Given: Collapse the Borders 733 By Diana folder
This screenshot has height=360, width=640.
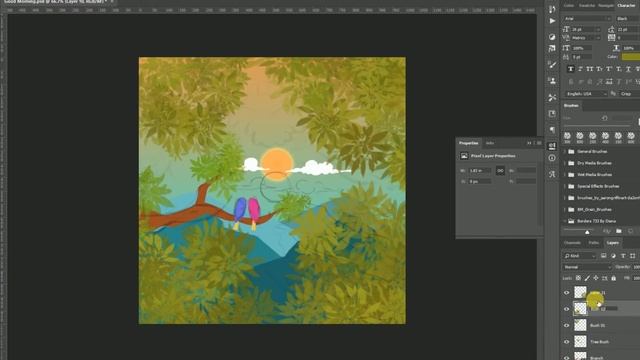Looking at the screenshot, I should tap(565, 221).
